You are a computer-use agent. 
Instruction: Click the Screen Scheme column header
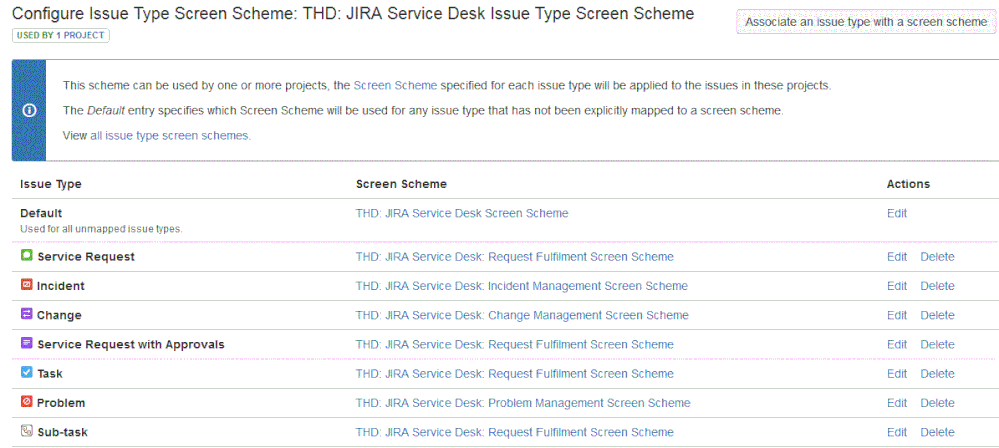[x=401, y=184]
